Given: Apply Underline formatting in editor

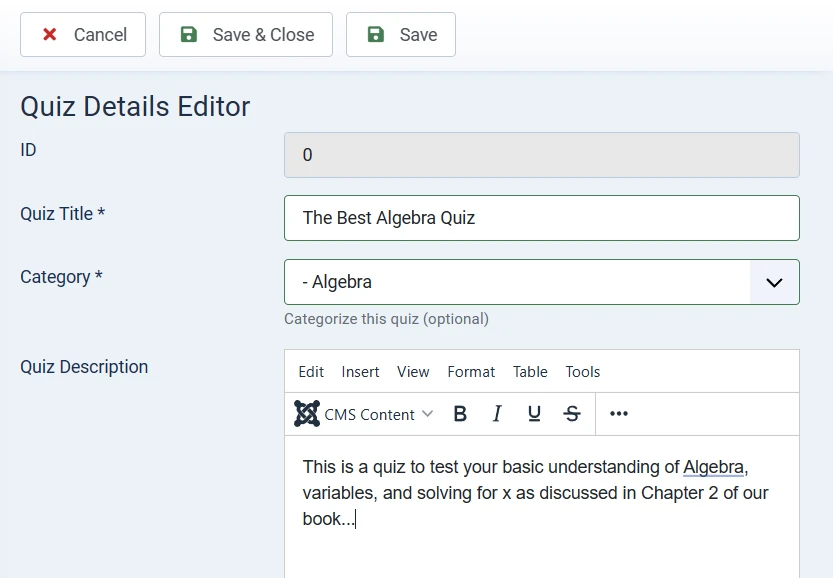Looking at the screenshot, I should (534, 414).
